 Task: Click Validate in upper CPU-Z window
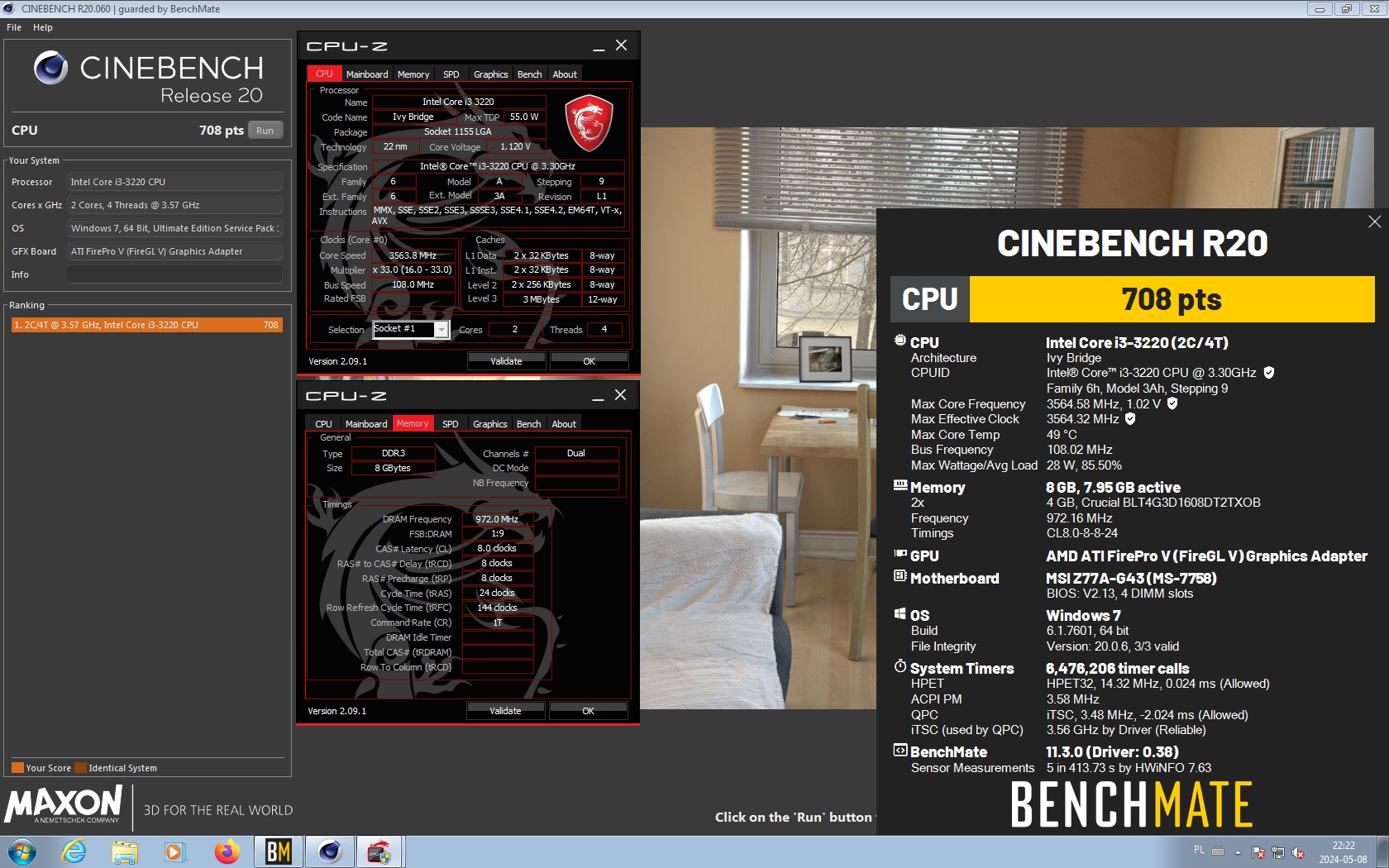coord(506,361)
